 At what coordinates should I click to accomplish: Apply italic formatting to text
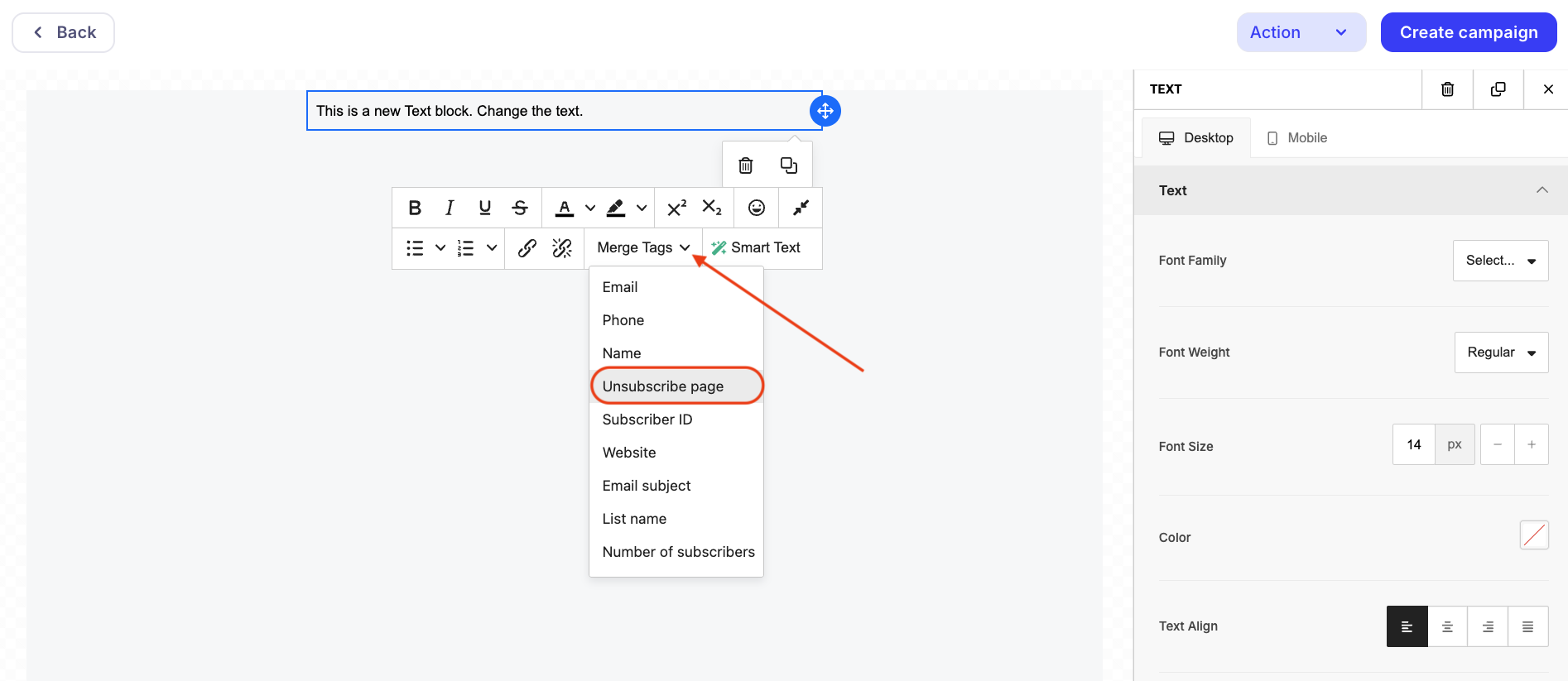(450, 208)
